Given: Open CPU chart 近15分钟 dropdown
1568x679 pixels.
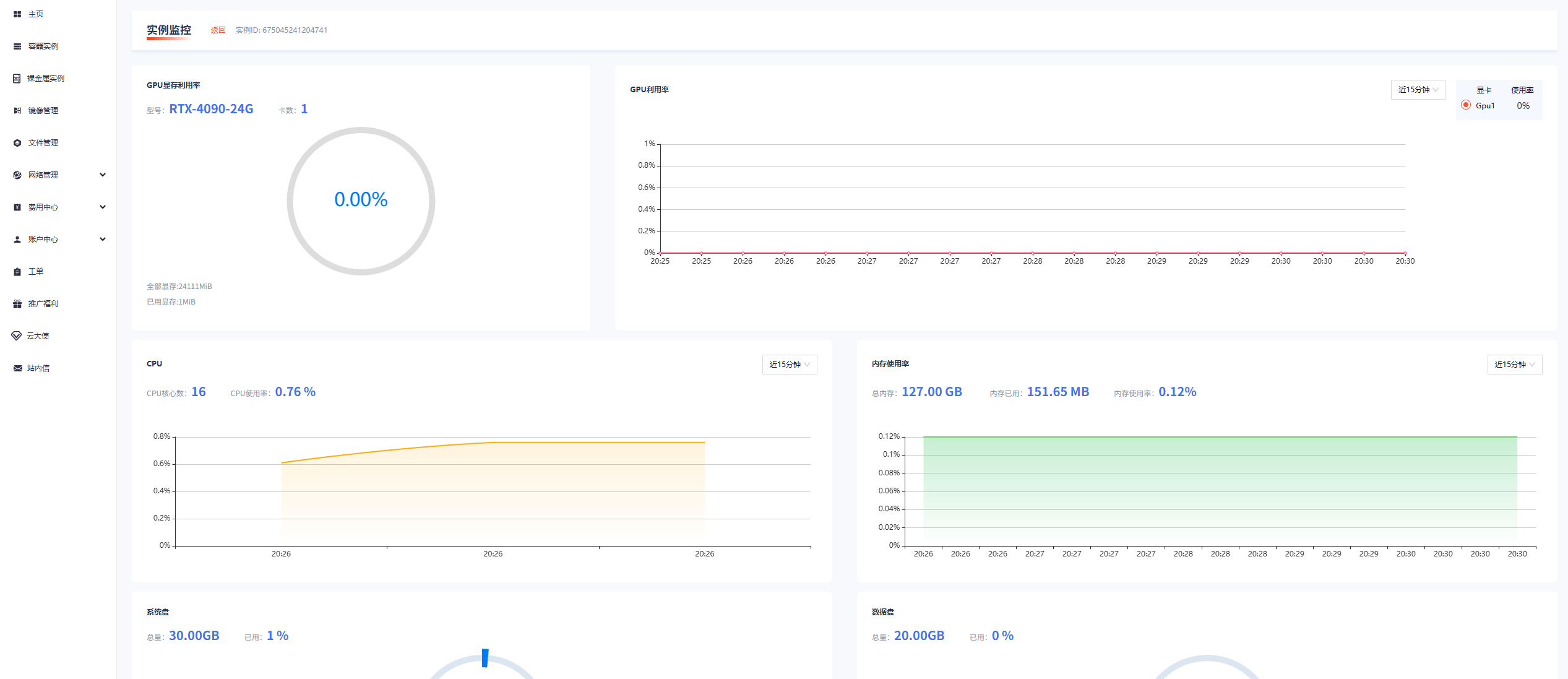Looking at the screenshot, I should (x=789, y=365).
